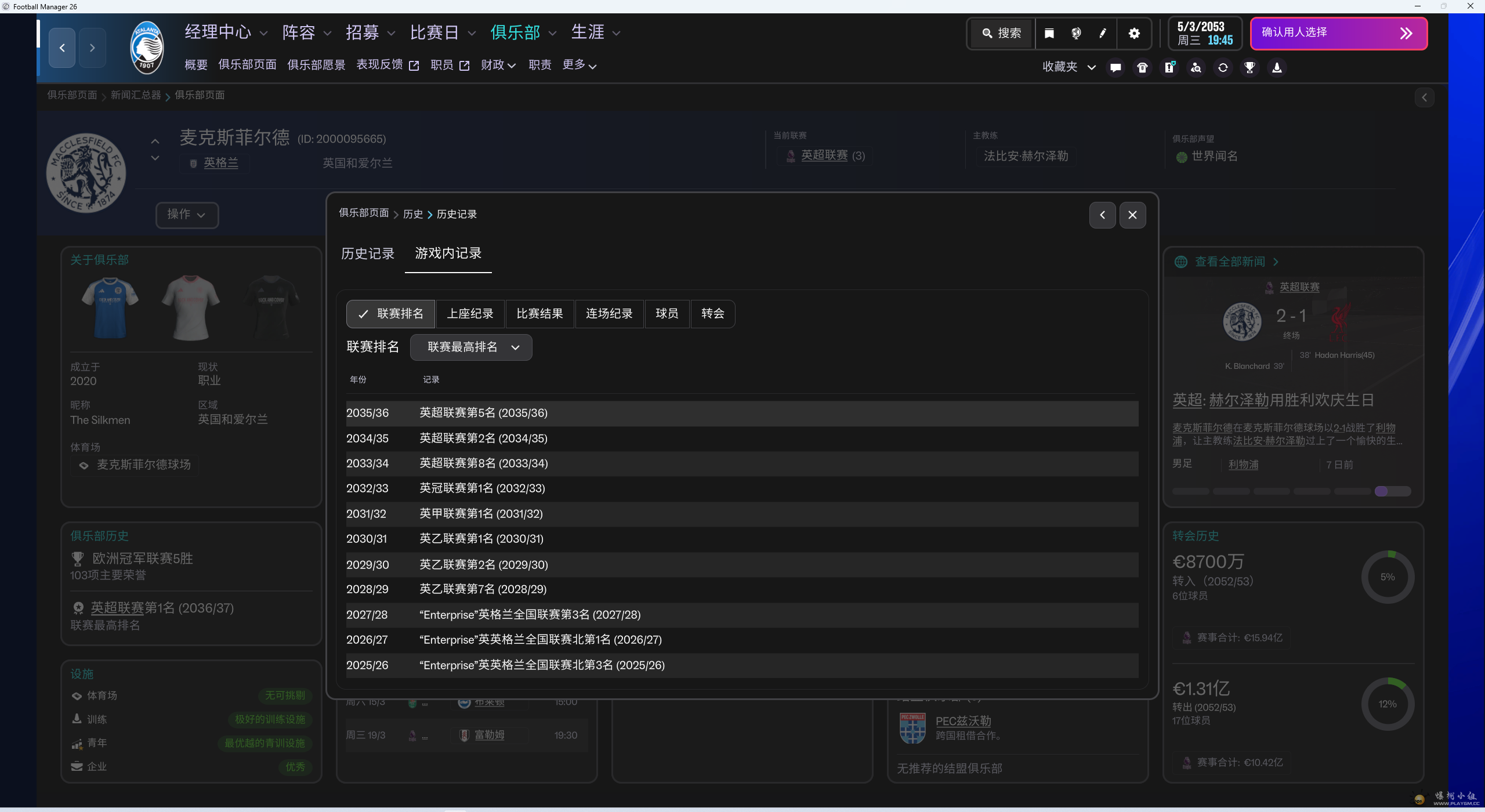Open the 操作 actions dropdown

[187, 215]
